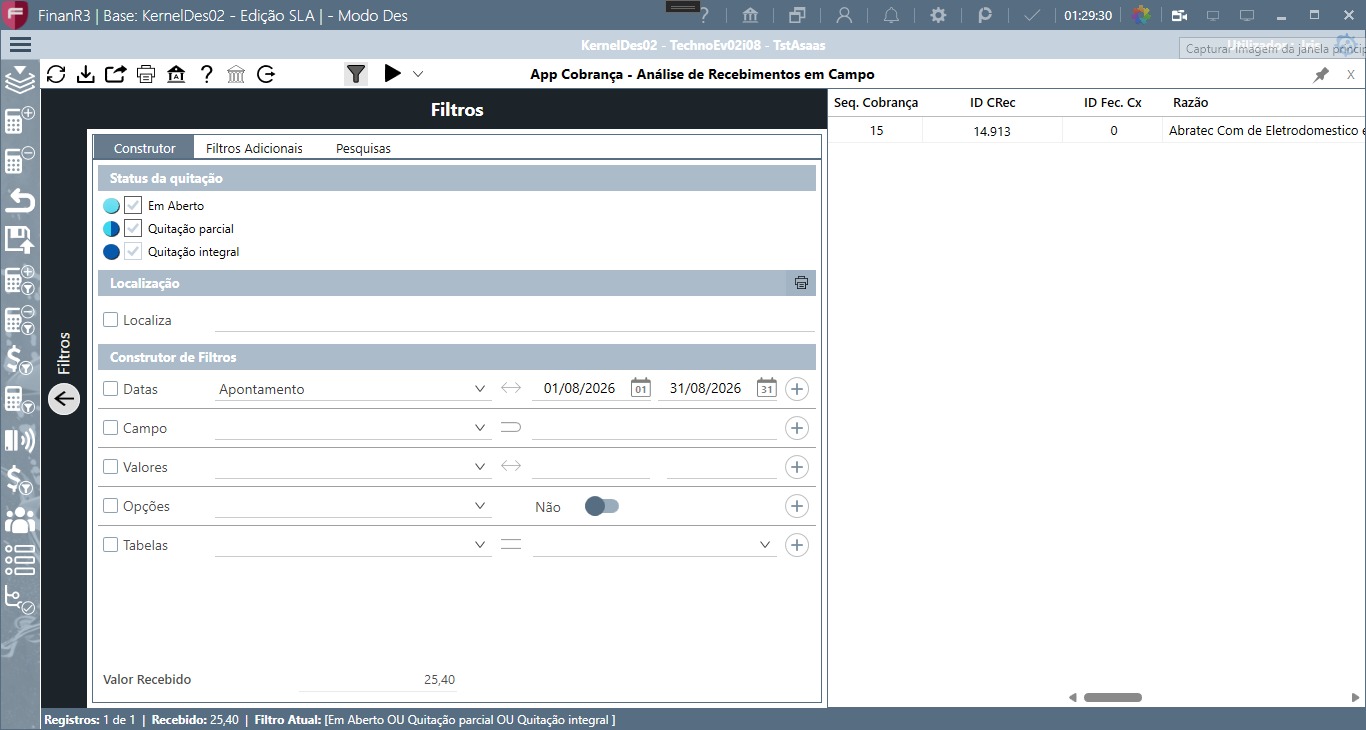This screenshot has width=1366, height=730.
Task: Click the calculator minus sidebar icon
Action: (20, 161)
